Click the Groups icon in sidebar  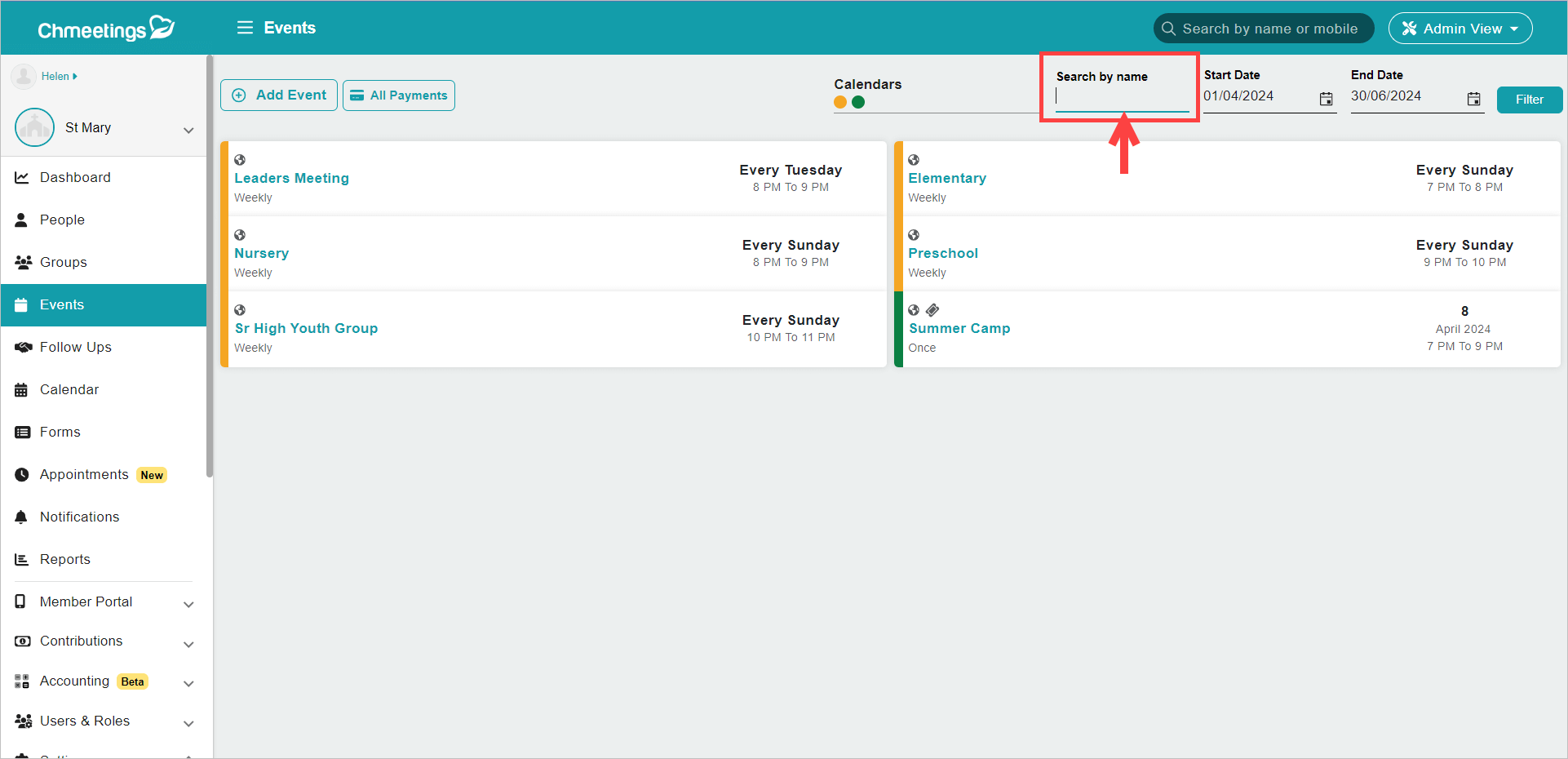point(23,262)
